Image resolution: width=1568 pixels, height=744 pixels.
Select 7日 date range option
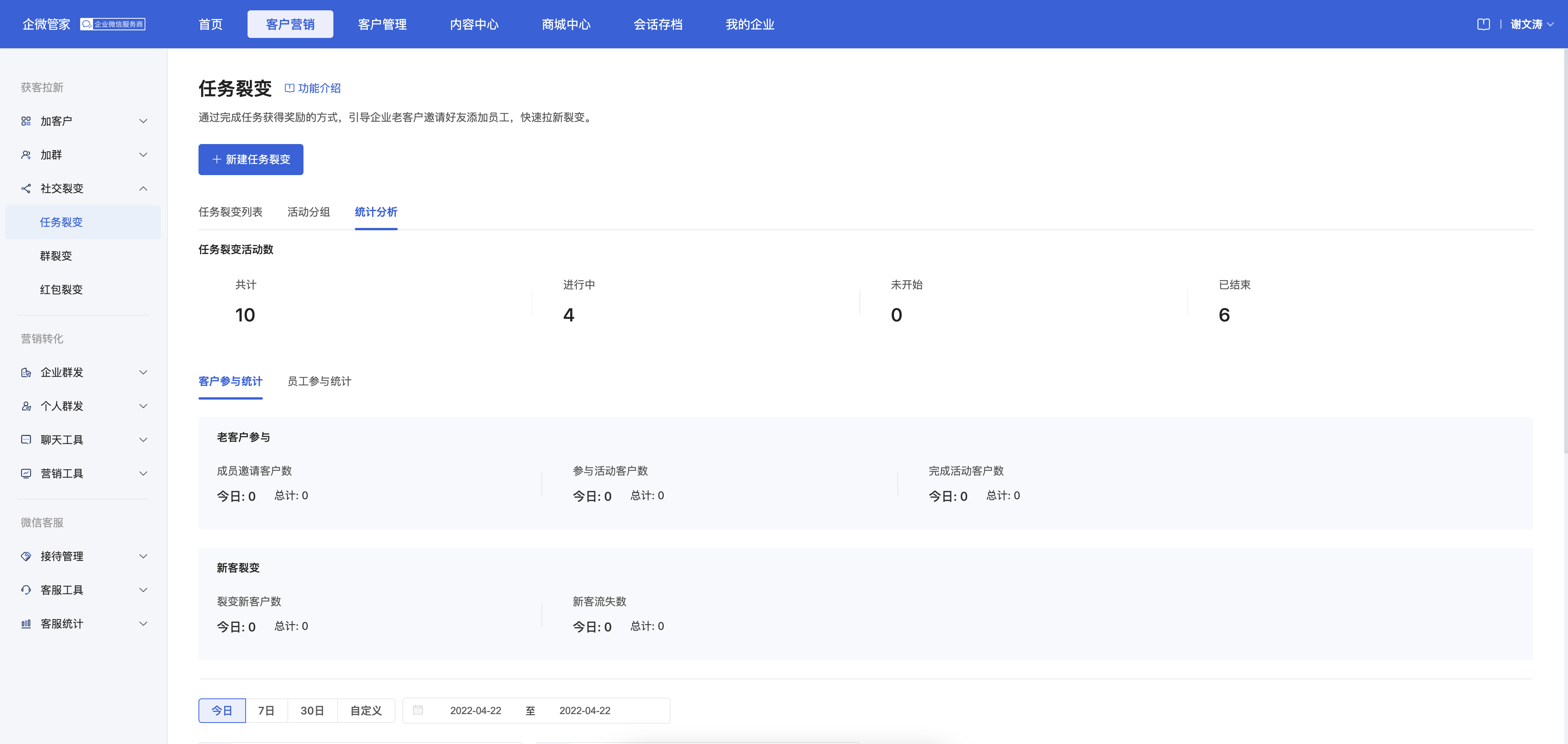[267, 710]
